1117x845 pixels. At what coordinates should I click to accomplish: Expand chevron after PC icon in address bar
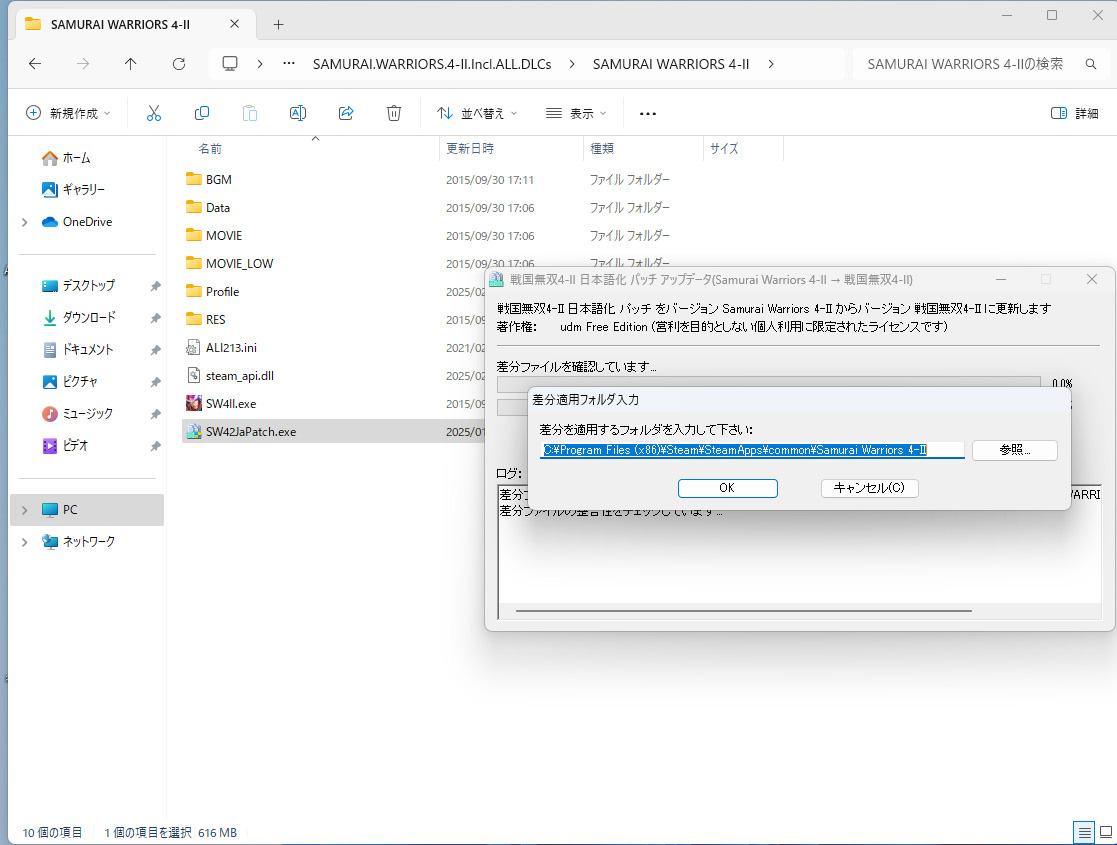click(260, 64)
